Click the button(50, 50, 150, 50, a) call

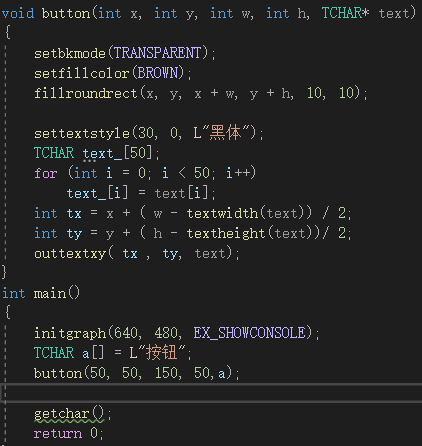tap(133, 373)
